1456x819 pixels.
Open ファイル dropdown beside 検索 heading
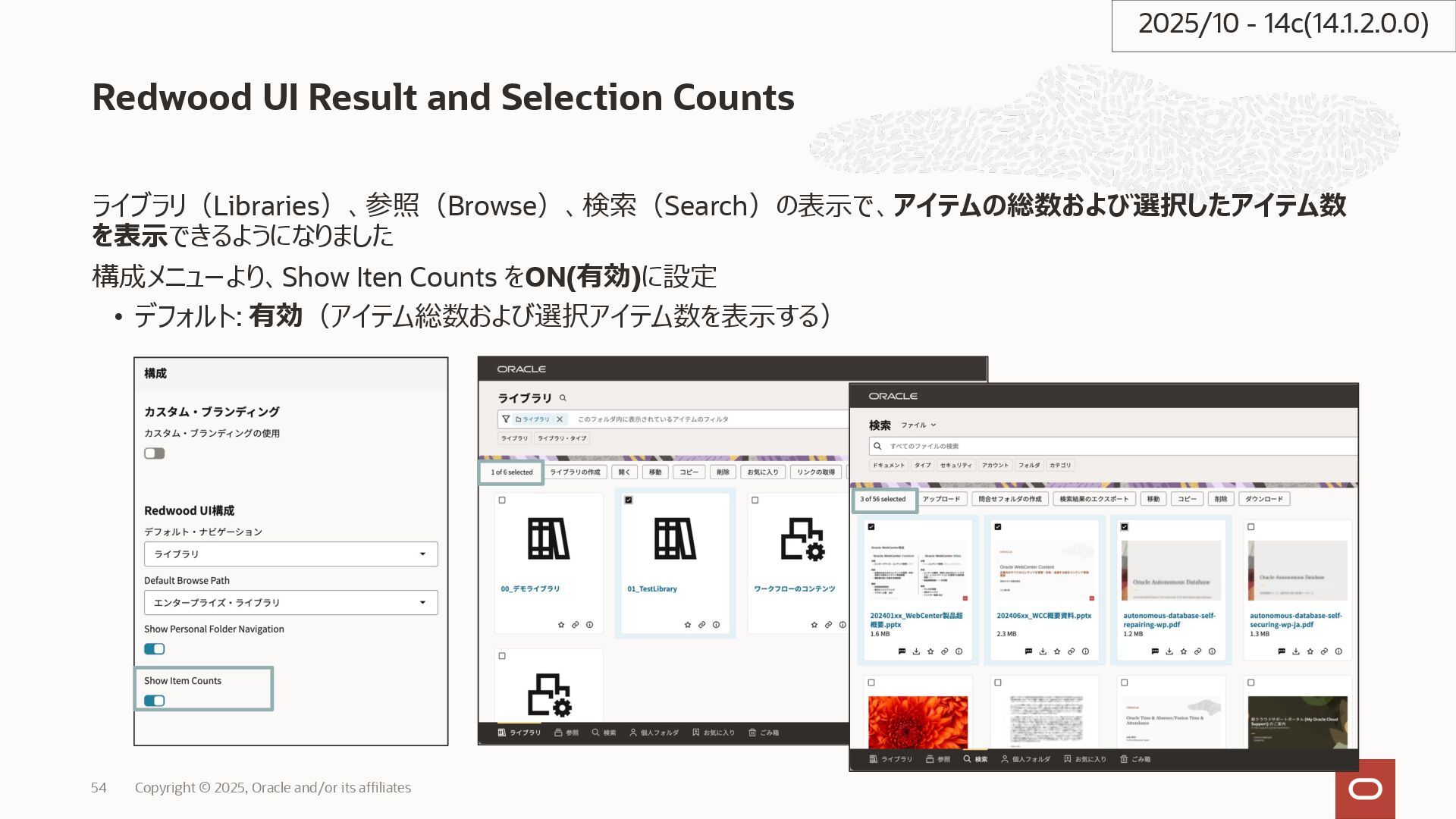point(918,425)
